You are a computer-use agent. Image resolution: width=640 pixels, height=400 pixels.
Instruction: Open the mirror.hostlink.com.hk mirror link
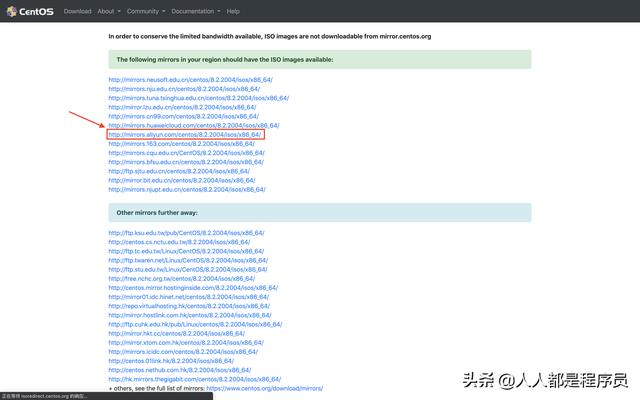coord(190,315)
